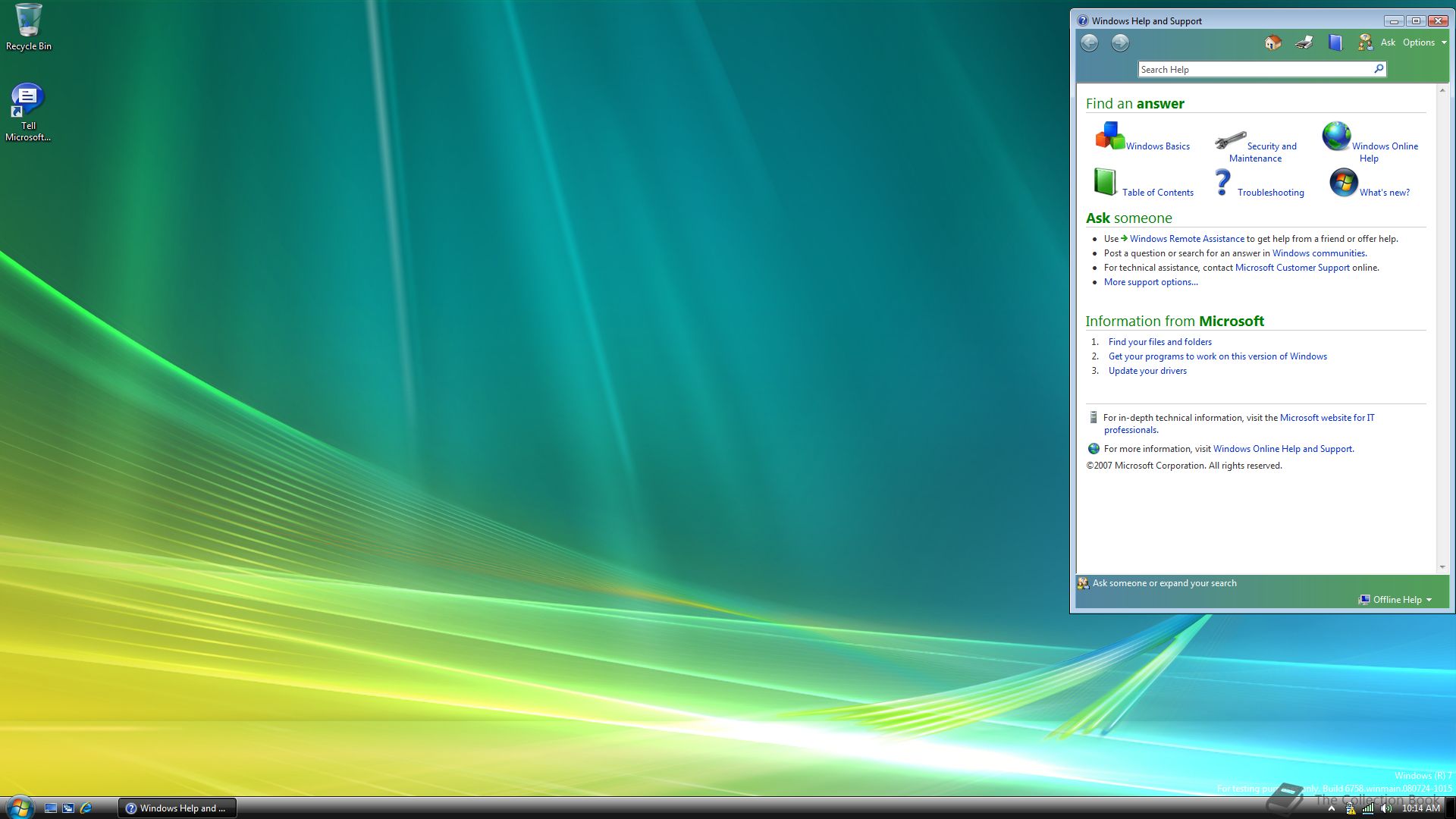Image resolution: width=1456 pixels, height=819 pixels.
Task: Open Security and Maintenance link
Action: coord(1263,152)
